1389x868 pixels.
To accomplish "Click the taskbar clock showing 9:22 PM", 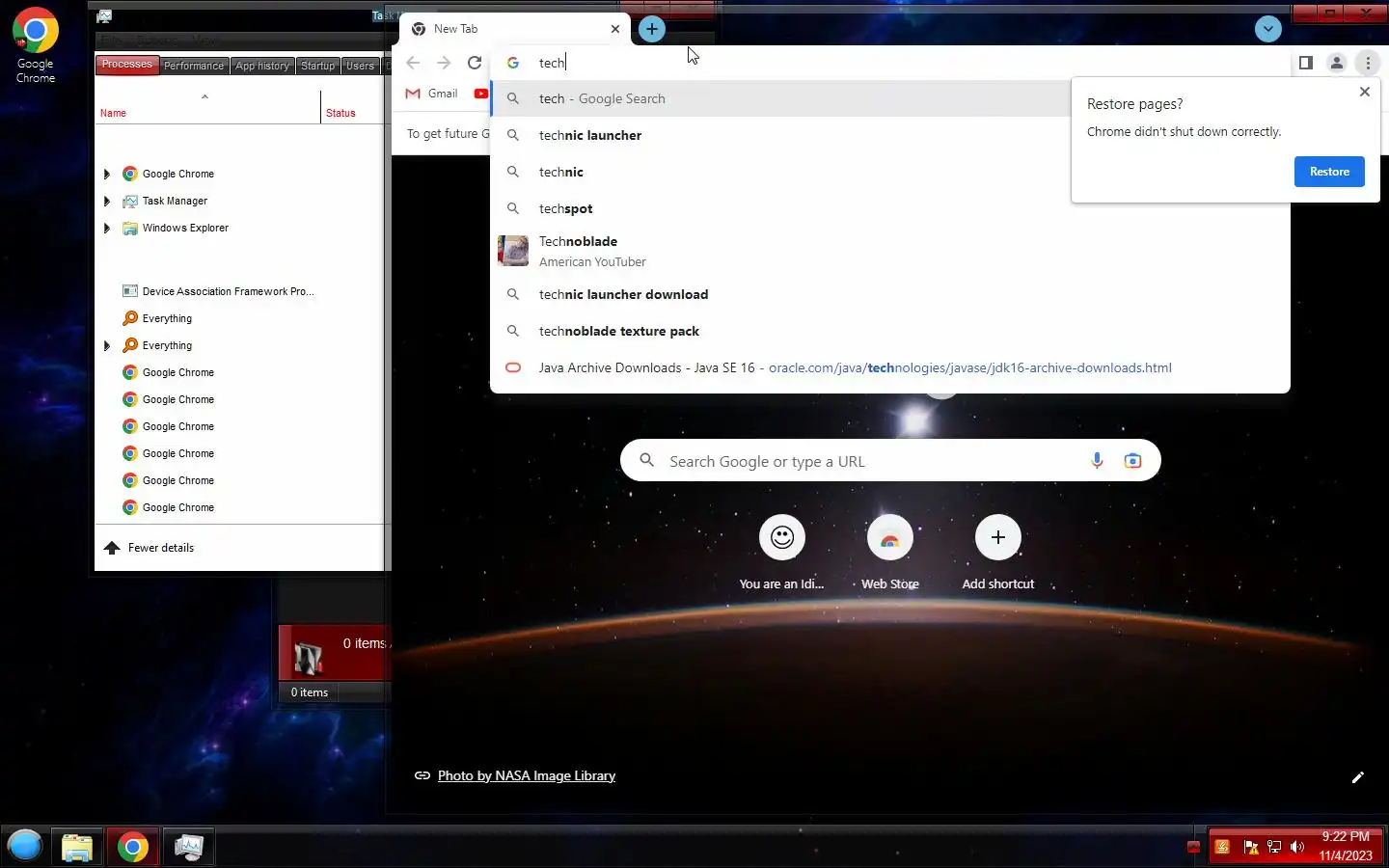I will pyautogui.click(x=1346, y=846).
